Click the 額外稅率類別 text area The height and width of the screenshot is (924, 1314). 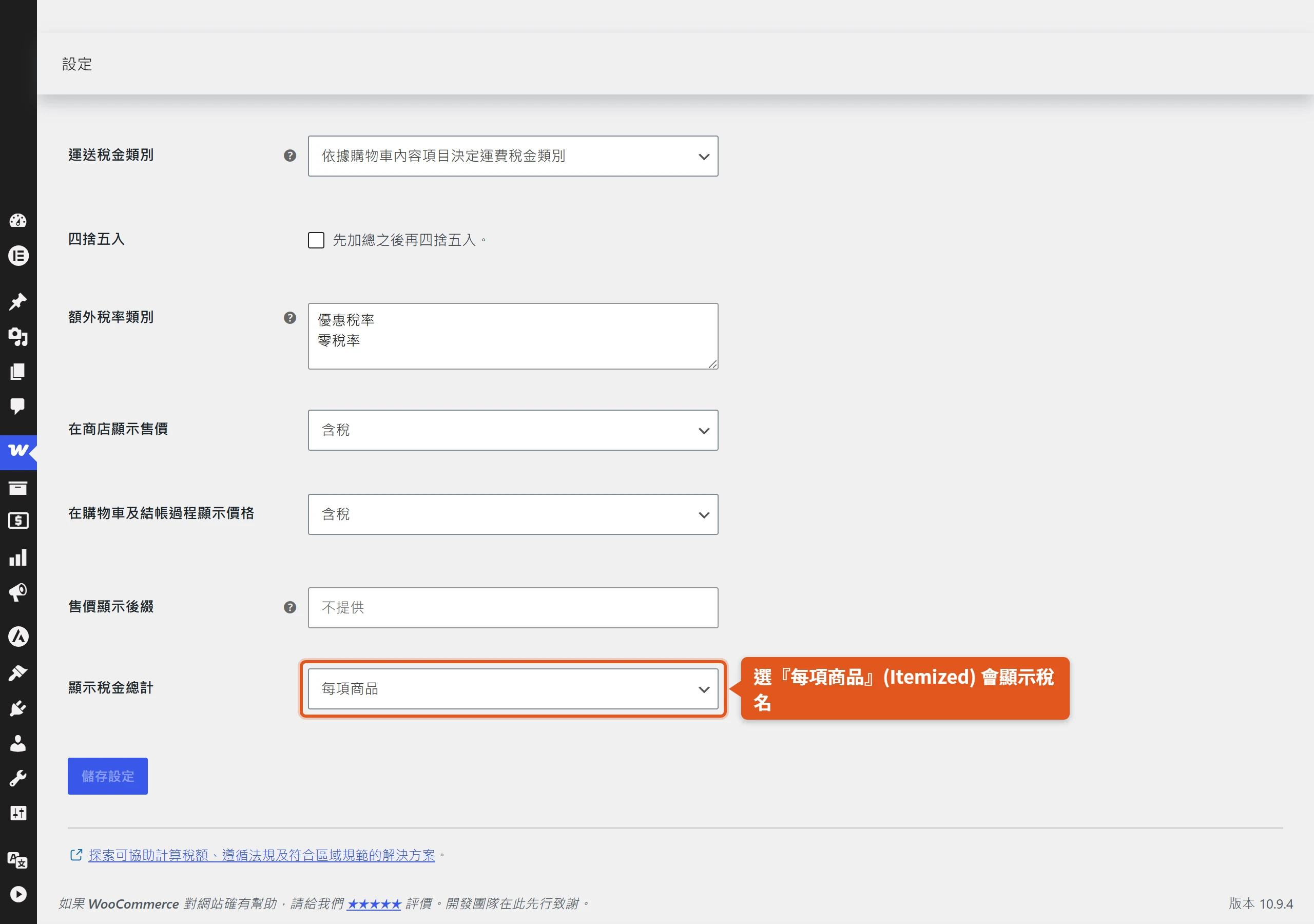pyautogui.click(x=513, y=336)
